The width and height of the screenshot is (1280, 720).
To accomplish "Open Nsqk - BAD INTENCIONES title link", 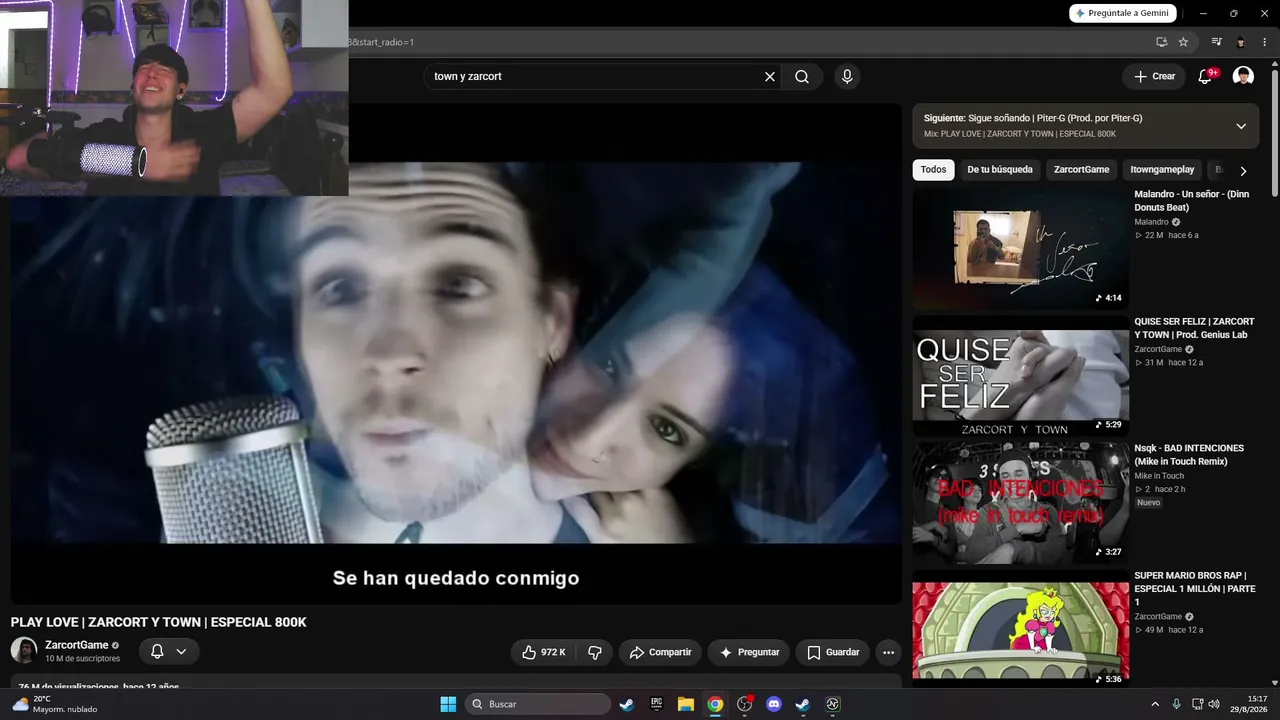I will click(1189, 455).
